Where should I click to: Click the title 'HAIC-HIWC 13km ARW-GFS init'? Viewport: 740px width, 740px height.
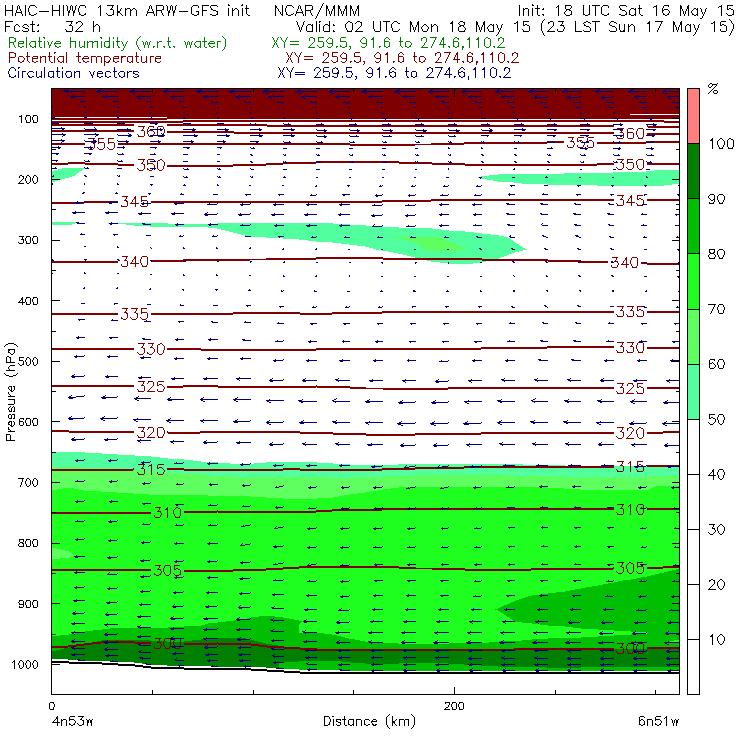[126, 11]
